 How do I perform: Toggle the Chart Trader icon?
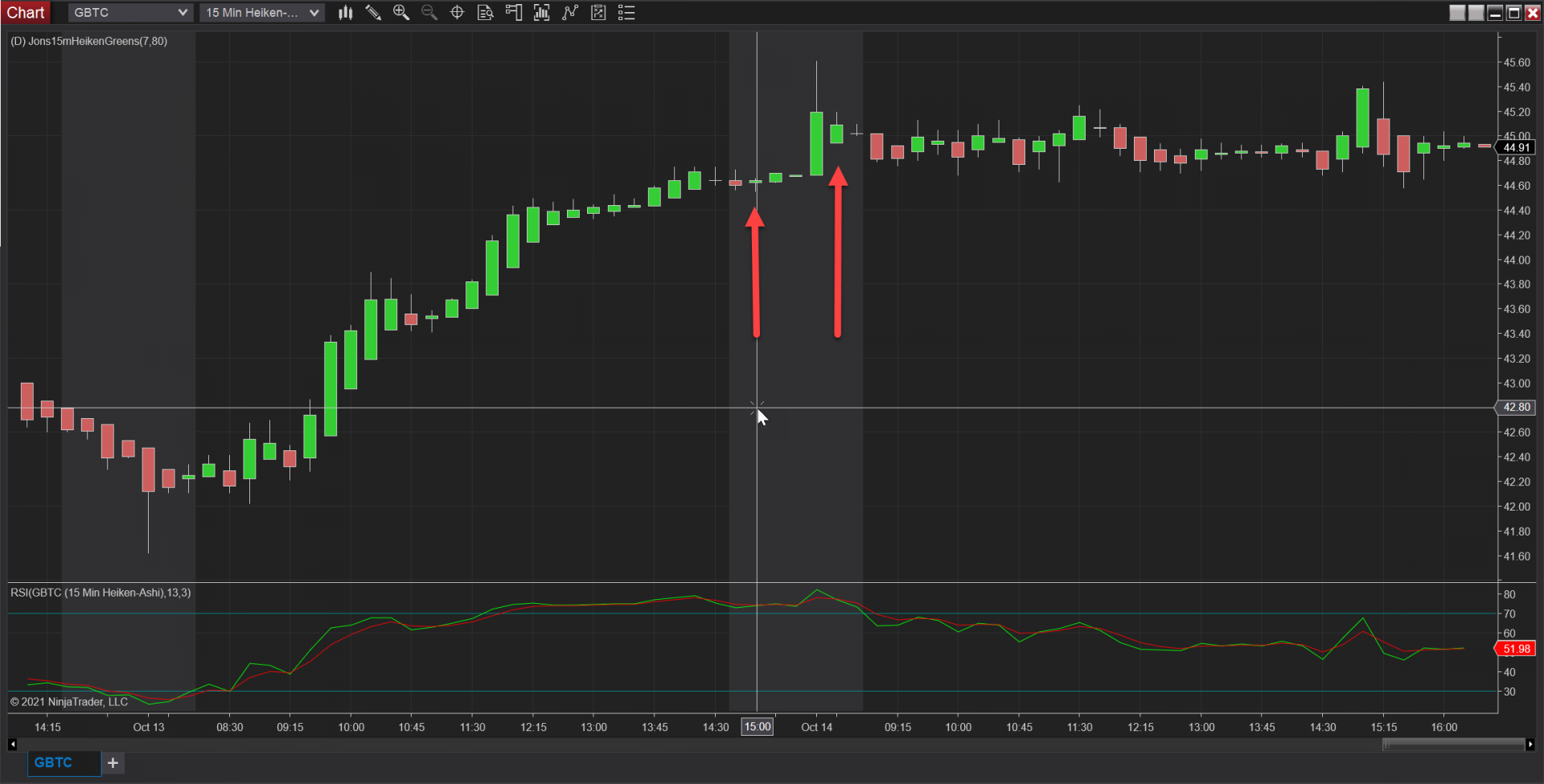(x=514, y=13)
